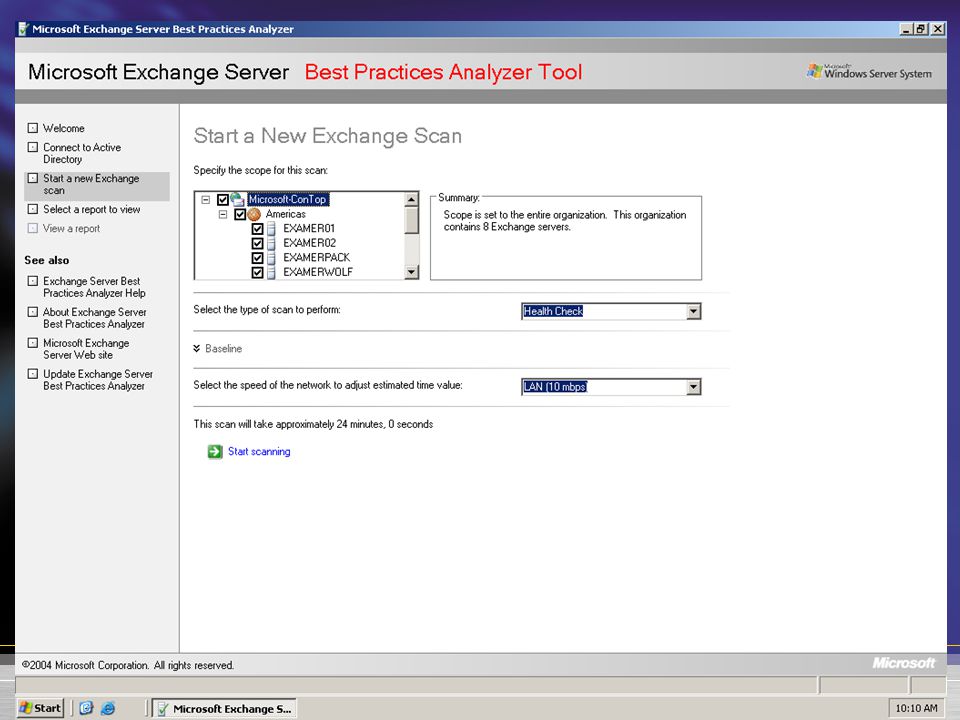Click bullet icon beside Update Exchange Server Best Practices Analyzer
The width and height of the screenshot is (960, 720).
point(33,373)
